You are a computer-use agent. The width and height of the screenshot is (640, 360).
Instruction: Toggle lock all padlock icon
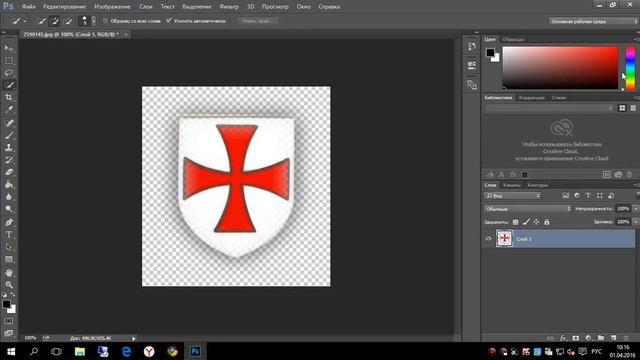pos(547,222)
